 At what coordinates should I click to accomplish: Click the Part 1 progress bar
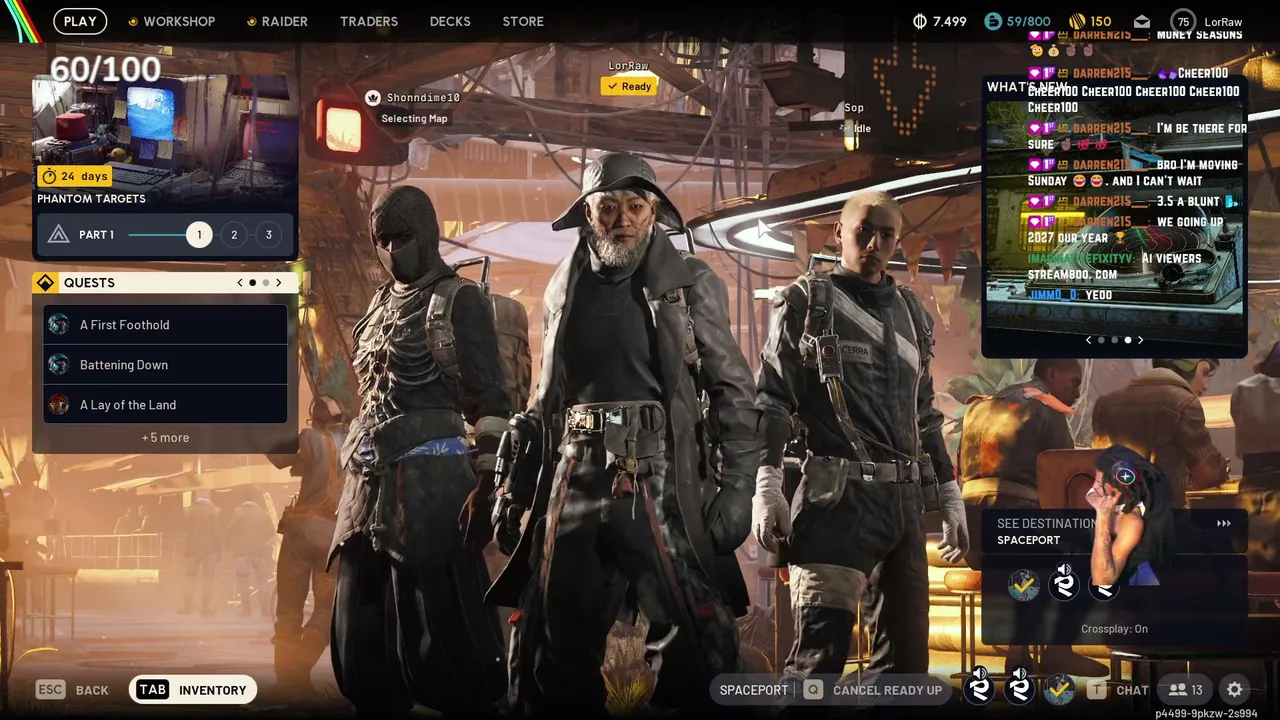tap(157, 235)
